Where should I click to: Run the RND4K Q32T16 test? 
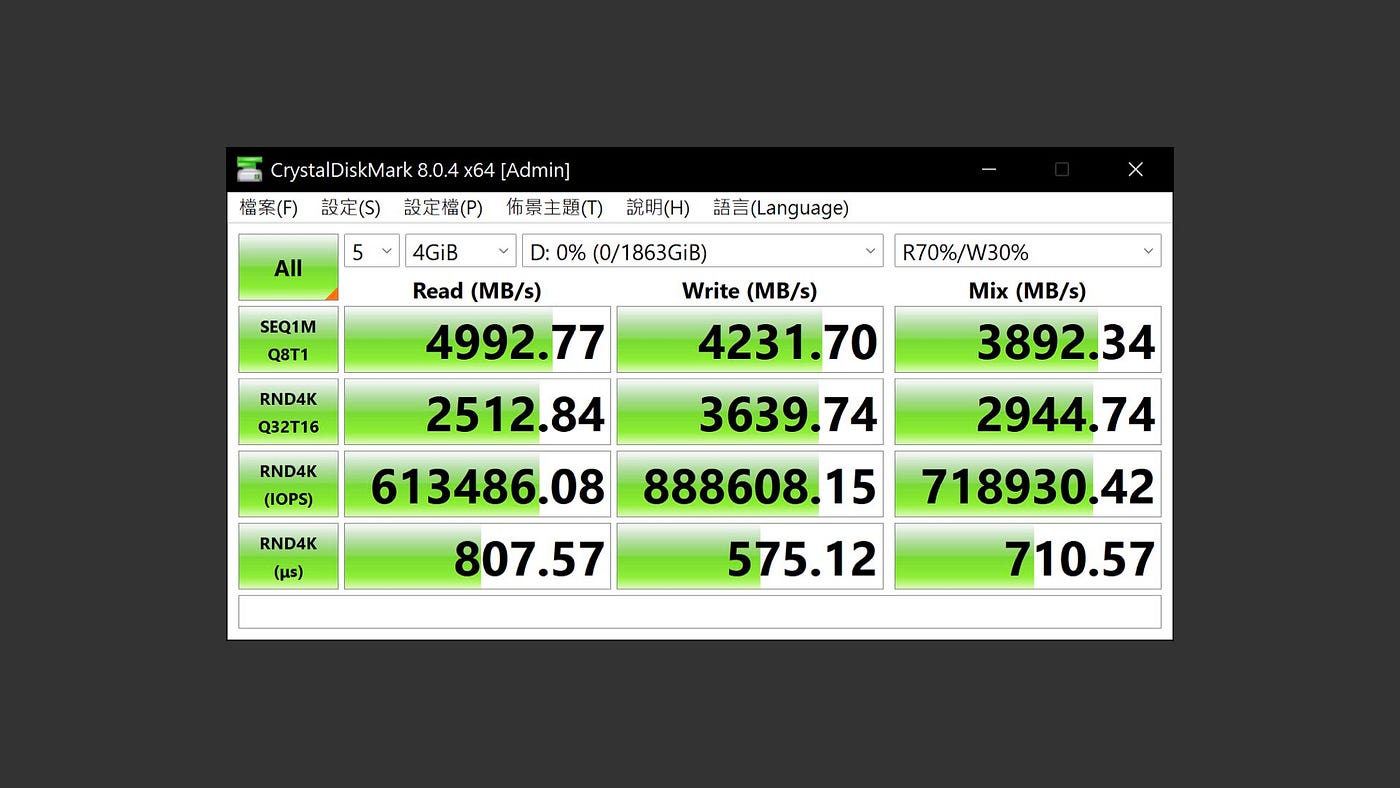[288, 412]
